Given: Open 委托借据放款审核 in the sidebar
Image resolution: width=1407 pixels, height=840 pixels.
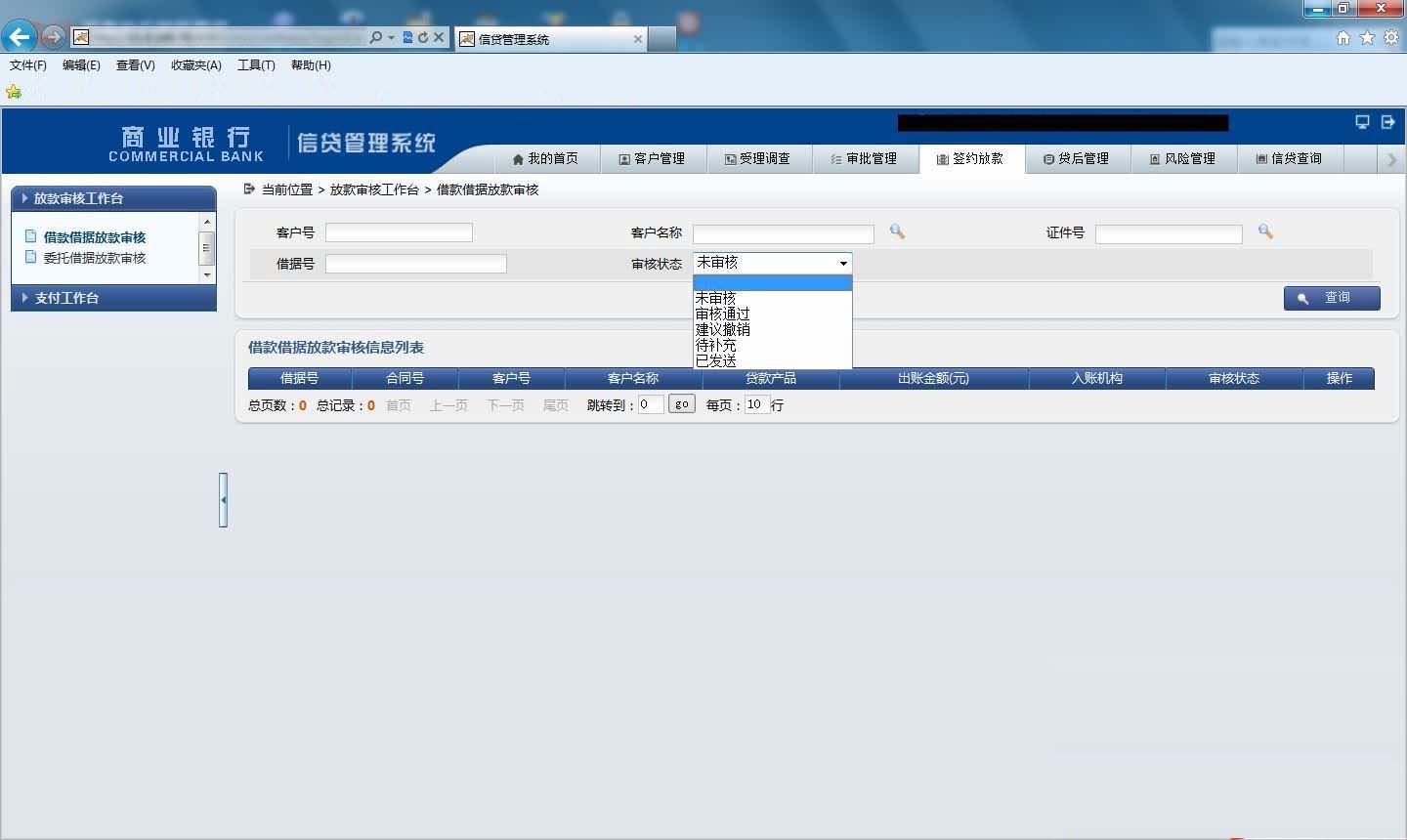Looking at the screenshot, I should (95, 258).
